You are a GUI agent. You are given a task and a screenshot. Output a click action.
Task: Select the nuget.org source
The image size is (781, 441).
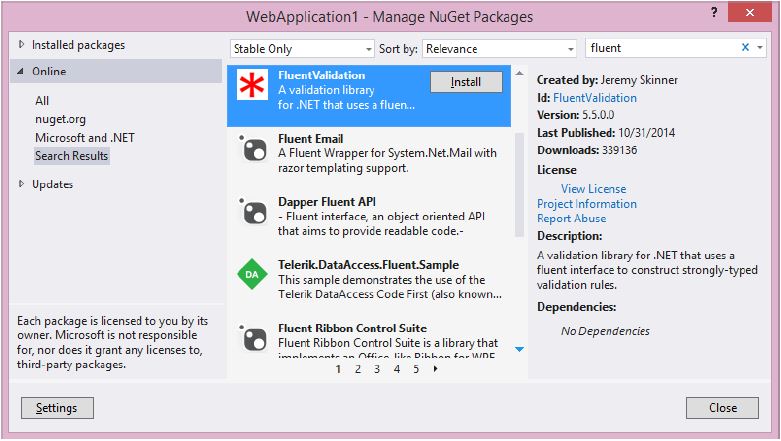click(60, 119)
